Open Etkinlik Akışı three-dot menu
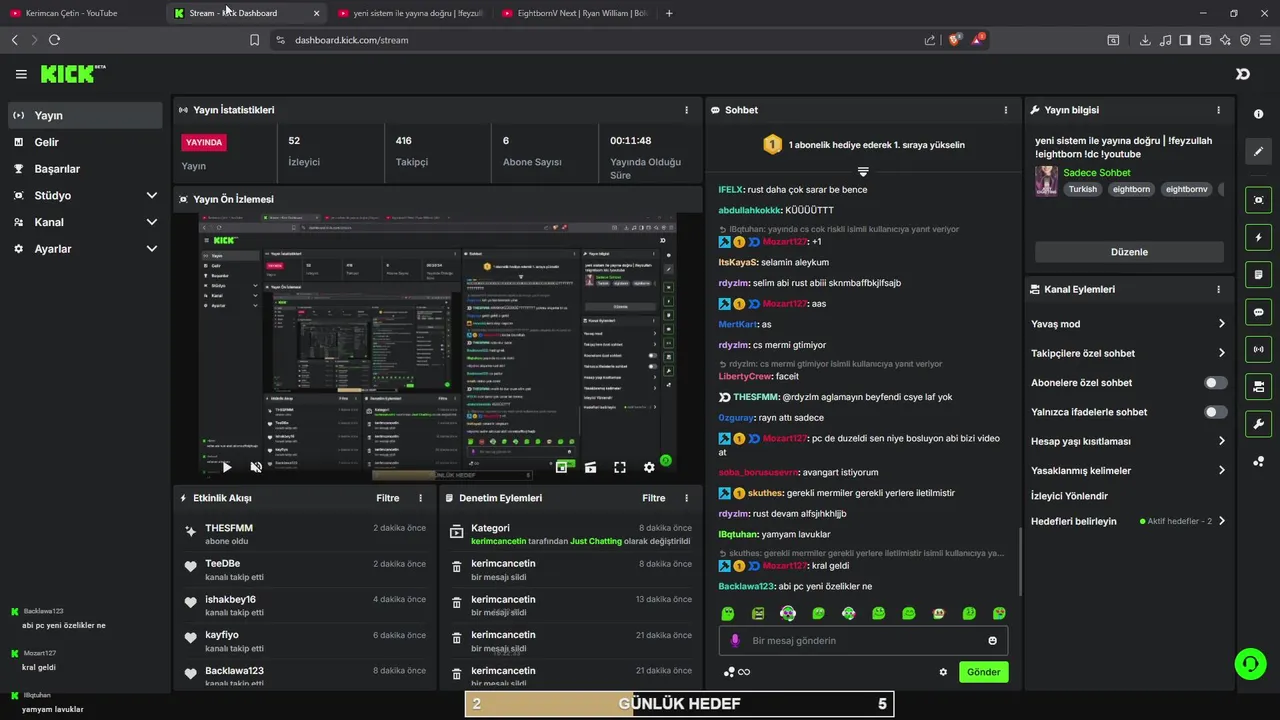This screenshot has height=720, width=1280. 420,498
